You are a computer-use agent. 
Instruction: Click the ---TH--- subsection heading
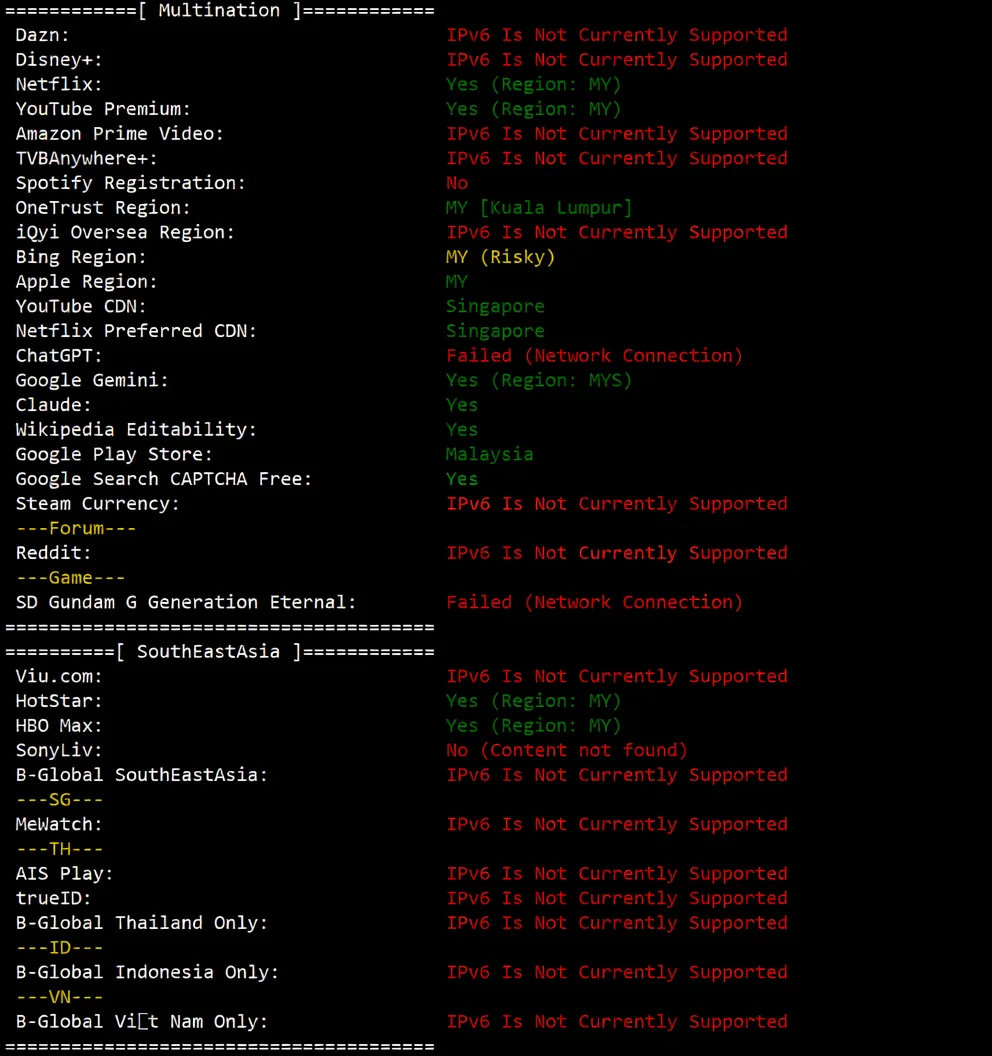(60, 849)
